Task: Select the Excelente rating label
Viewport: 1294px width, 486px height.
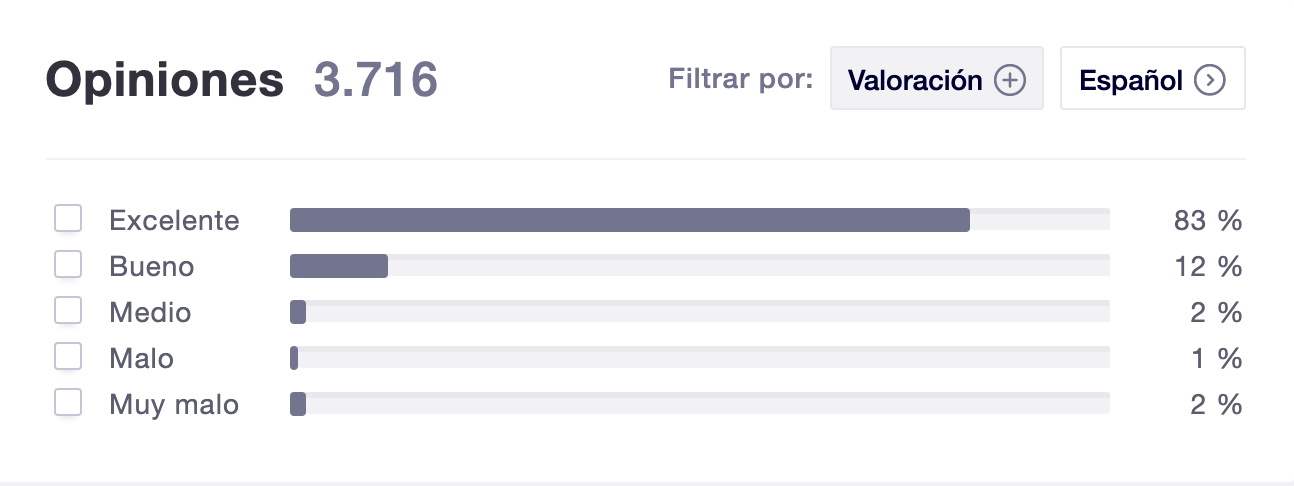Action: (x=174, y=220)
